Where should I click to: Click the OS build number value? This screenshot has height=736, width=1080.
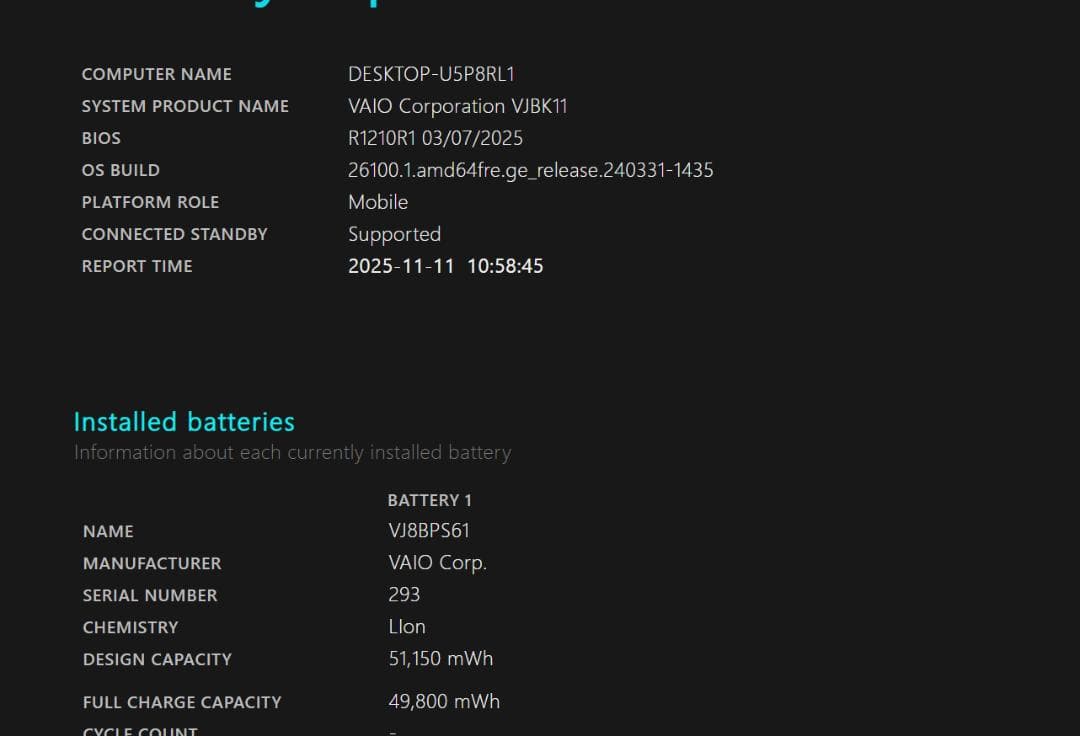[x=530, y=170]
